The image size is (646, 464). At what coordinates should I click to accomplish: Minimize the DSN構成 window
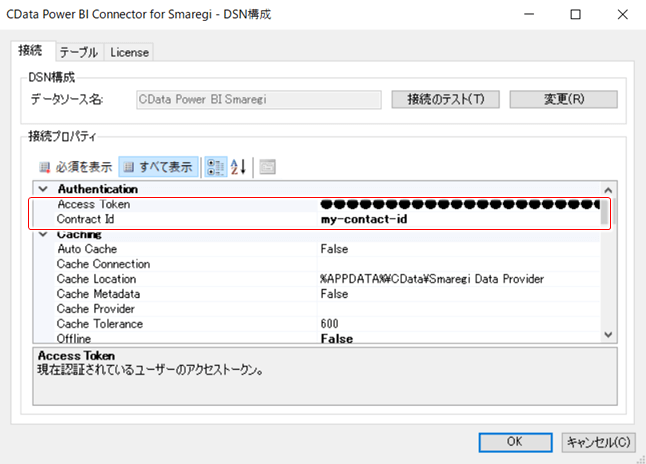coord(529,14)
